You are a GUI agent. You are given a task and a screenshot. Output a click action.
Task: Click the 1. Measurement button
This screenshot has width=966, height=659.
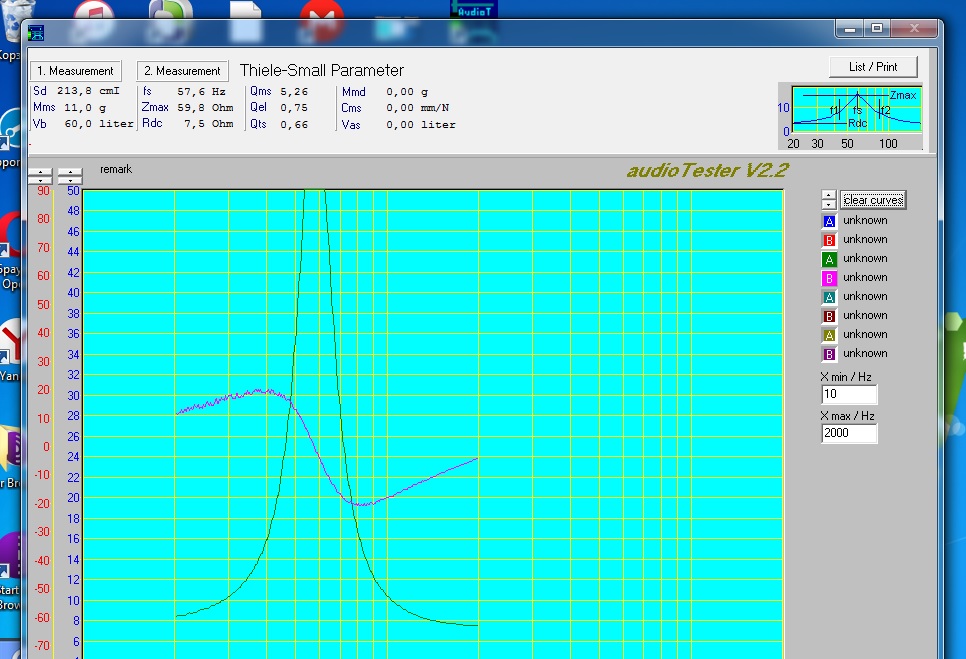pos(76,71)
